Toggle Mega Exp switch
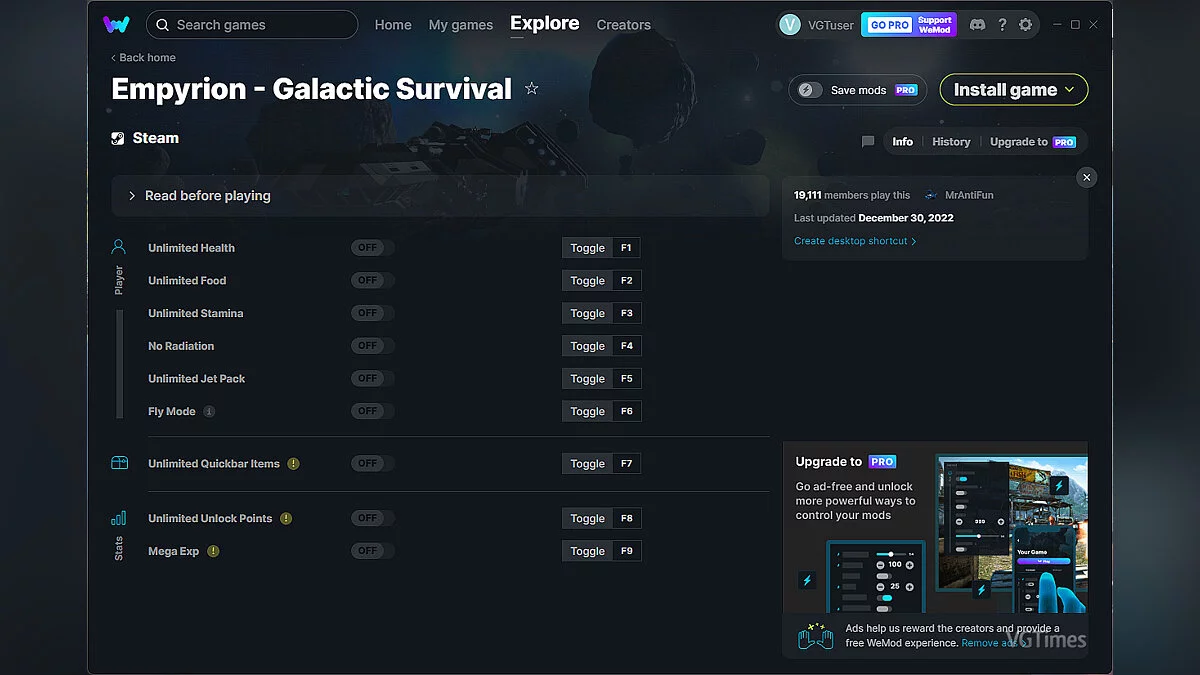Screen dimensions: 1200x675 coord(372,551)
